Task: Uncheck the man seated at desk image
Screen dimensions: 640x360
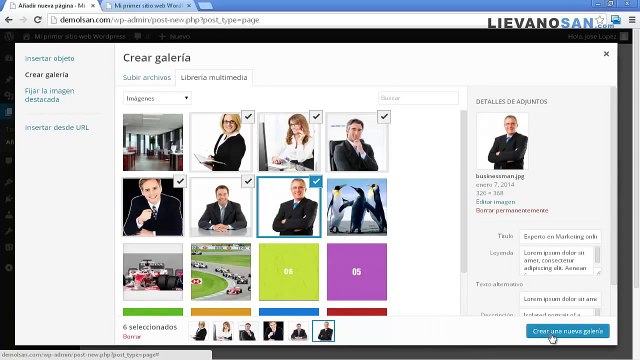Action: (248, 181)
